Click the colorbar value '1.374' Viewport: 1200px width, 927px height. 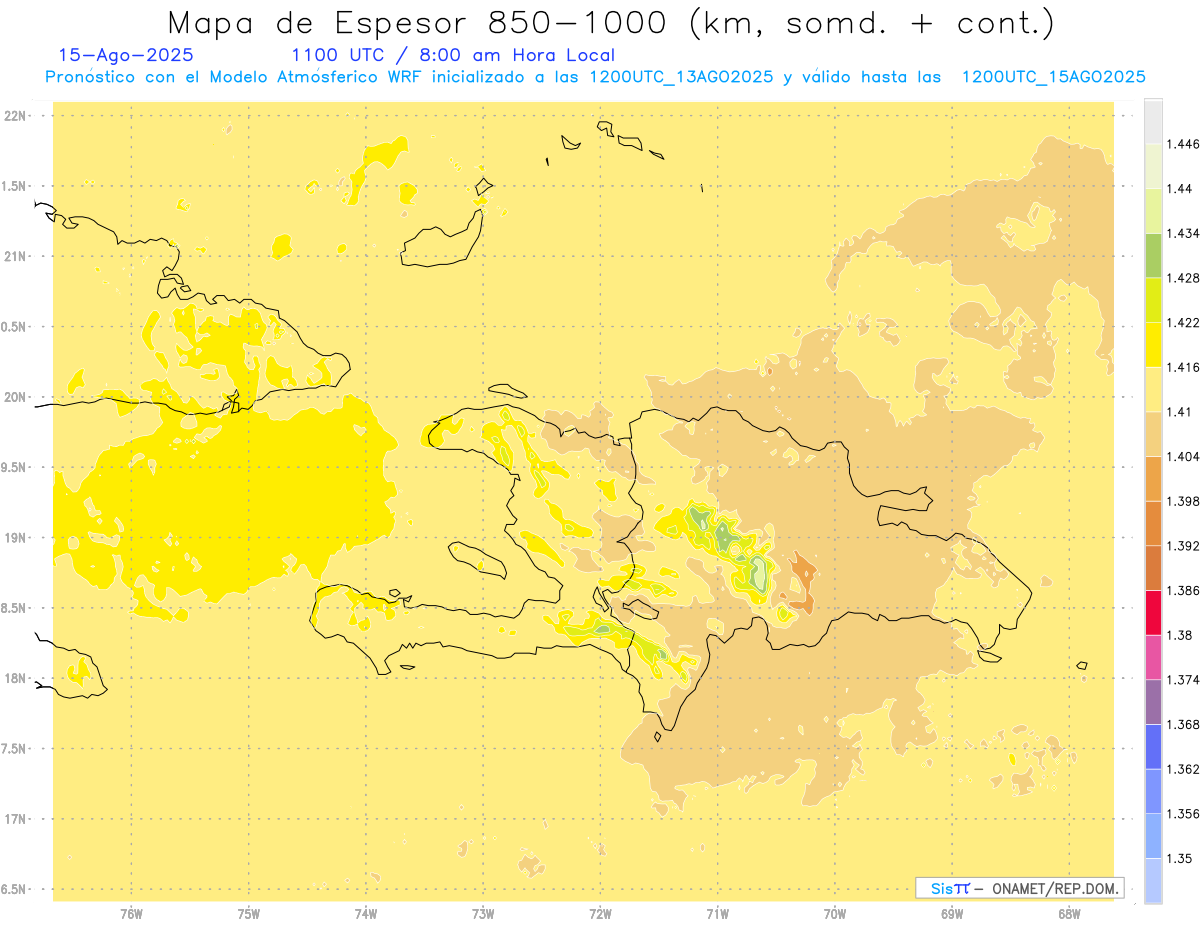tap(1185, 680)
